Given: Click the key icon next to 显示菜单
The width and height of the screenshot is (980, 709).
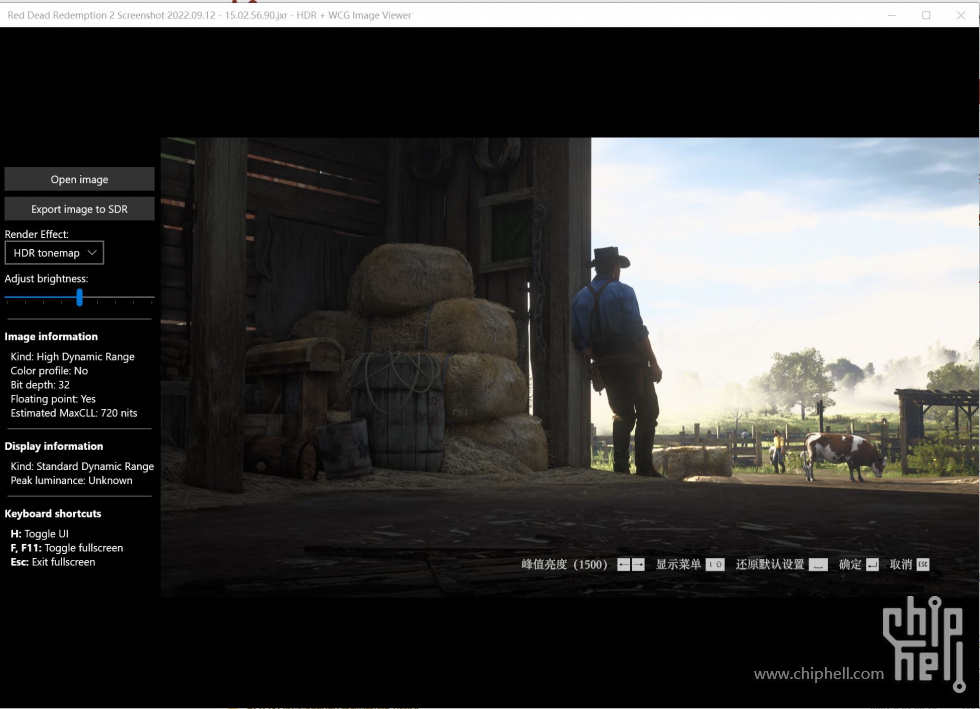Looking at the screenshot, I should [715, 565].
